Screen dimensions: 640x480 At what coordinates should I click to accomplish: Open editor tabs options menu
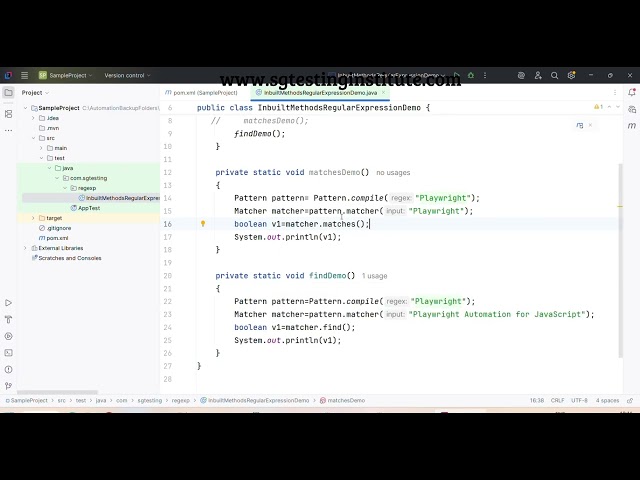pos(615,93)
